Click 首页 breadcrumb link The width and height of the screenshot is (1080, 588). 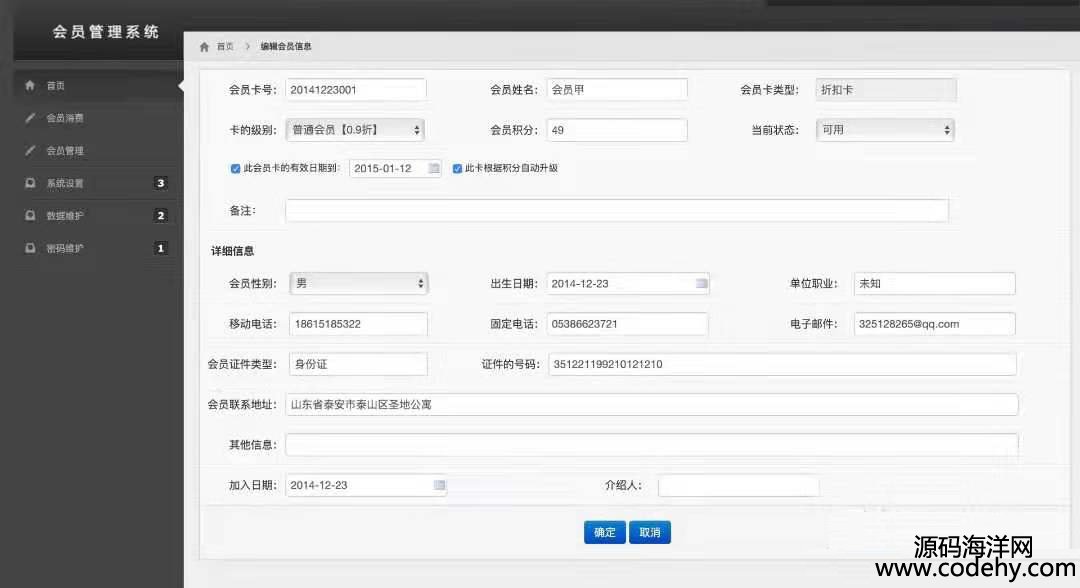225,47
